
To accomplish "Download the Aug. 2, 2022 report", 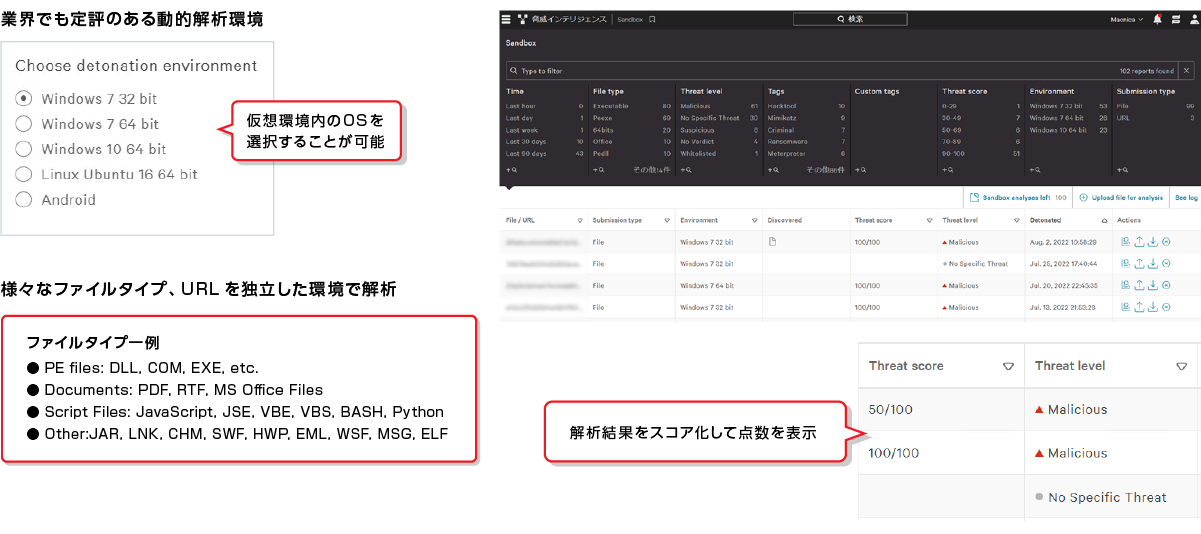I will pyautogui.click(x=1153, y=242).
